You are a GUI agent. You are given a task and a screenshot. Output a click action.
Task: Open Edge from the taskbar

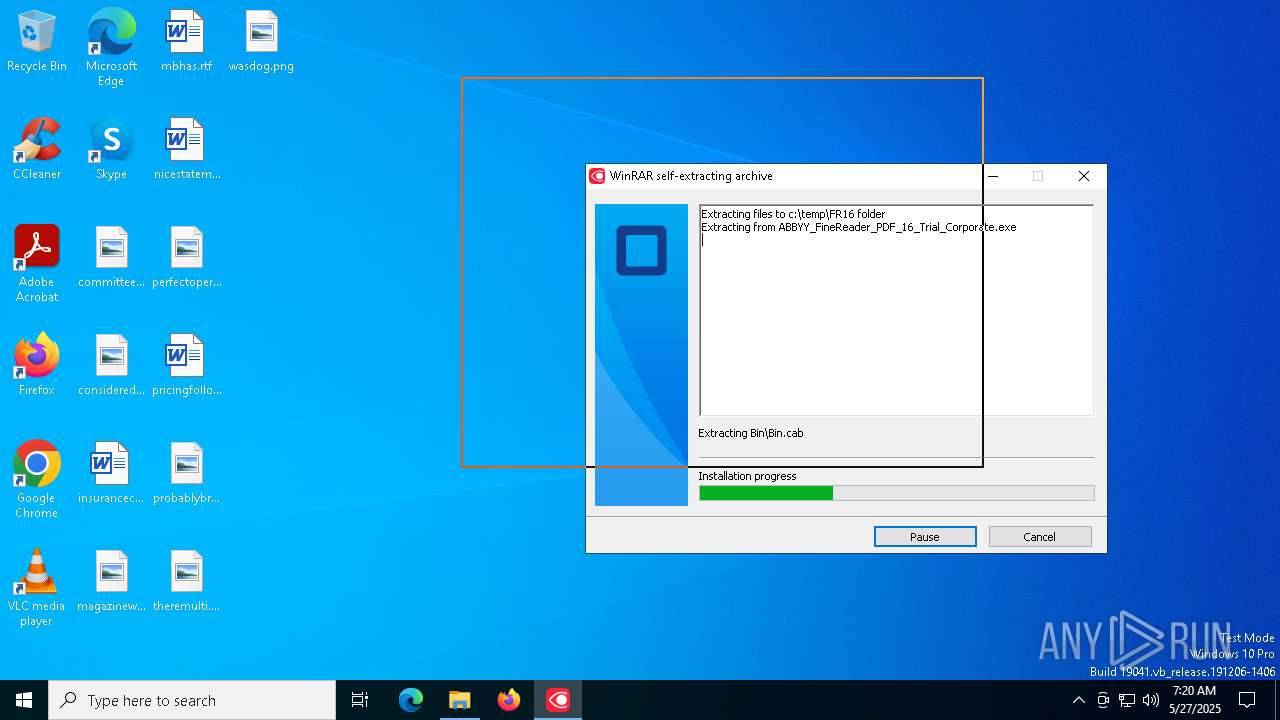tap(411, 700)
